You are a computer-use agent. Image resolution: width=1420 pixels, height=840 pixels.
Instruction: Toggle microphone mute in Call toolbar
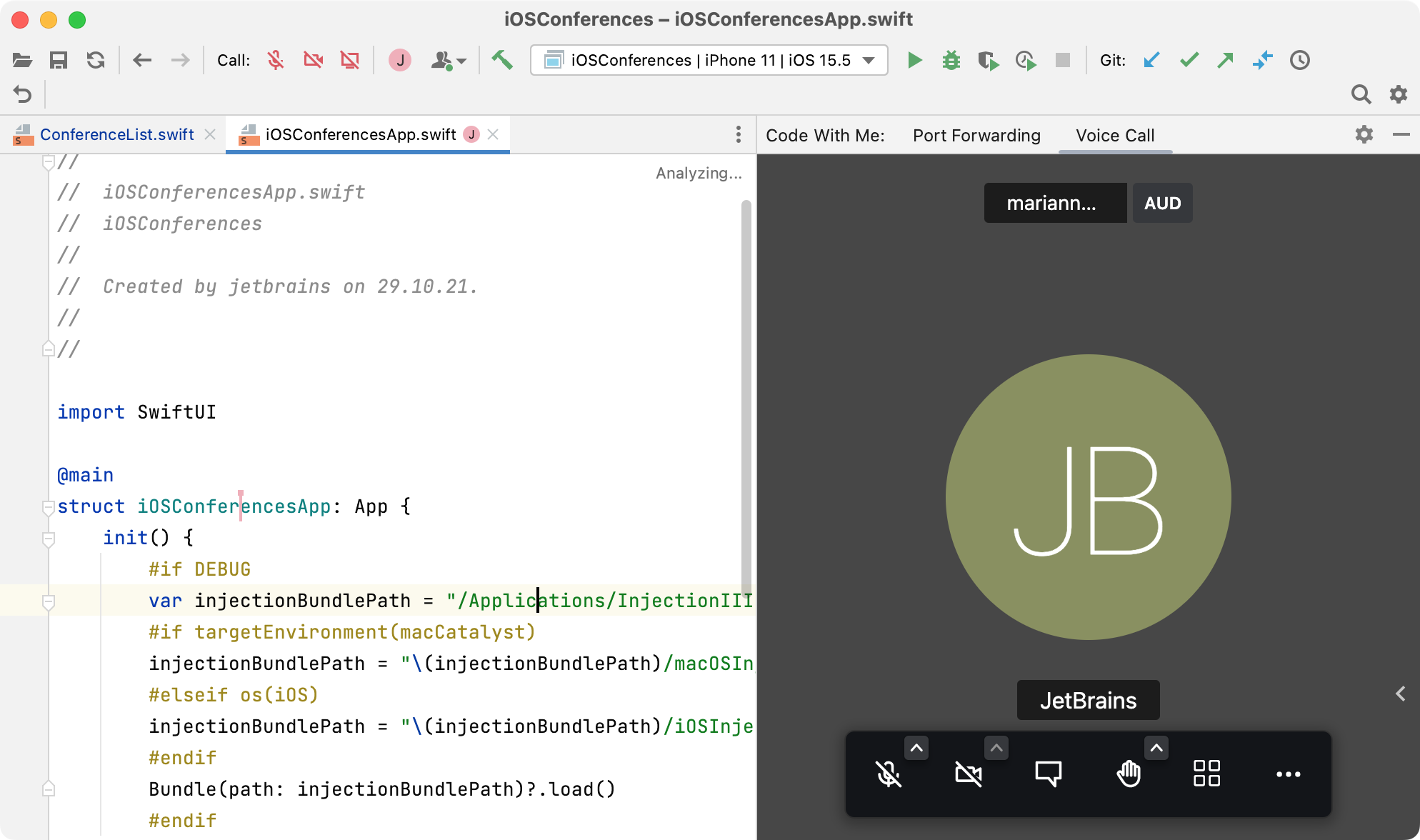coord(276,60)
